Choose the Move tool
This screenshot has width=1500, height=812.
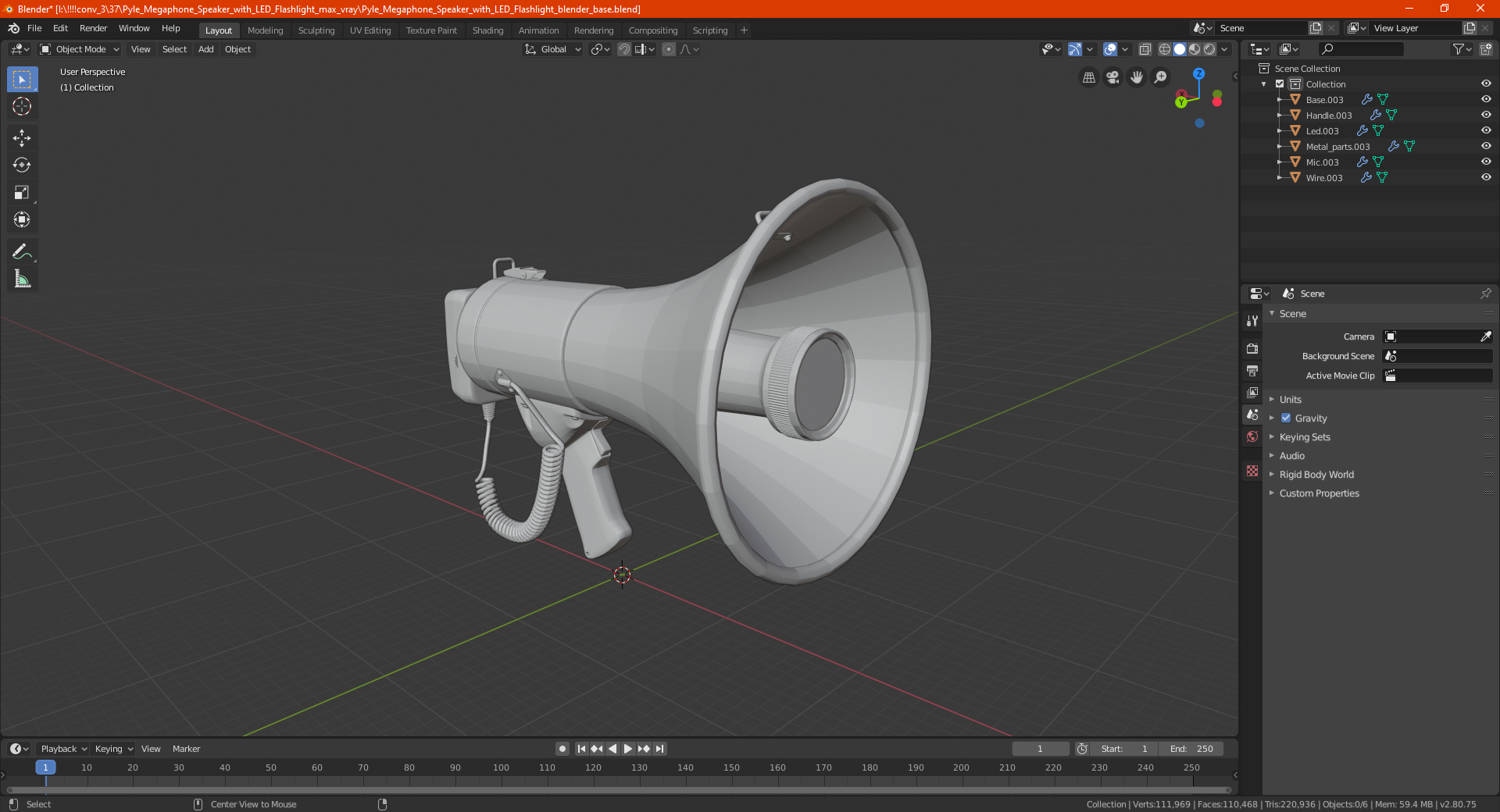pos(22,138)
